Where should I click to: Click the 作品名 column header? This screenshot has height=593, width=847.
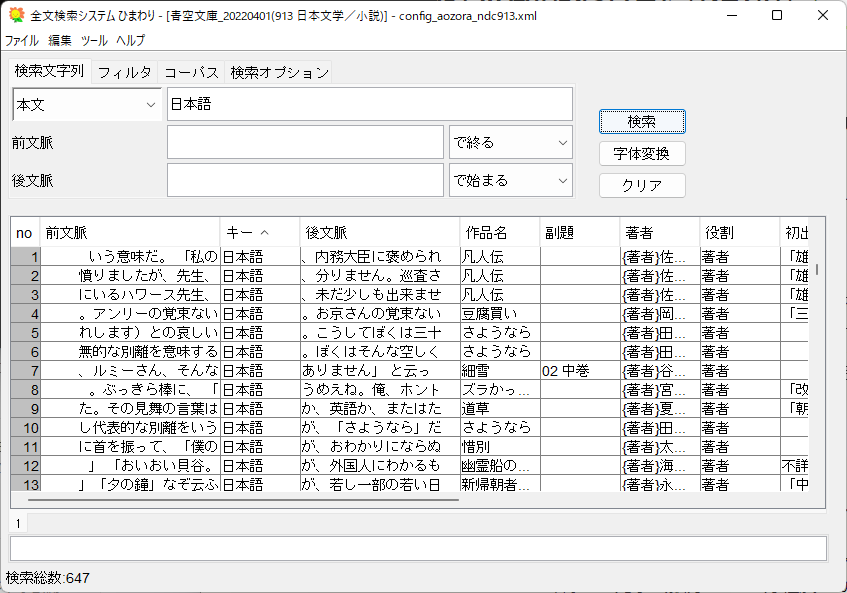(x=499, y=232)
